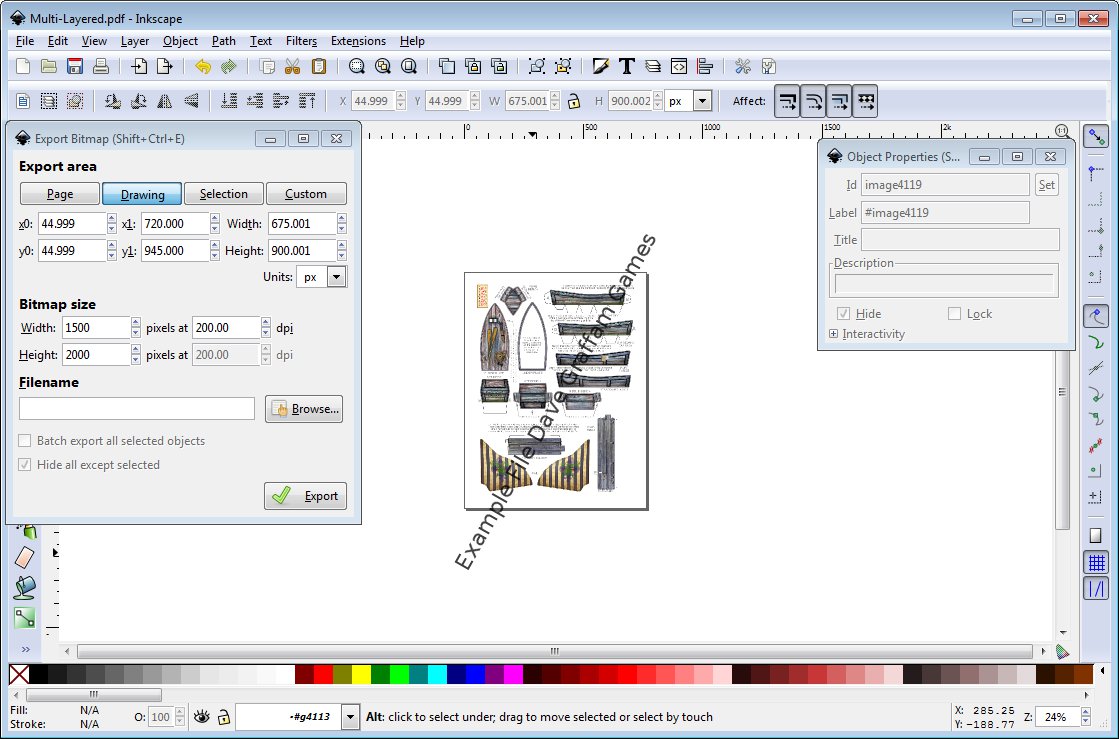This screenshot has width=1119, height=739.
Task: Click the Cut scissors icon
Action: click(292, 67)
